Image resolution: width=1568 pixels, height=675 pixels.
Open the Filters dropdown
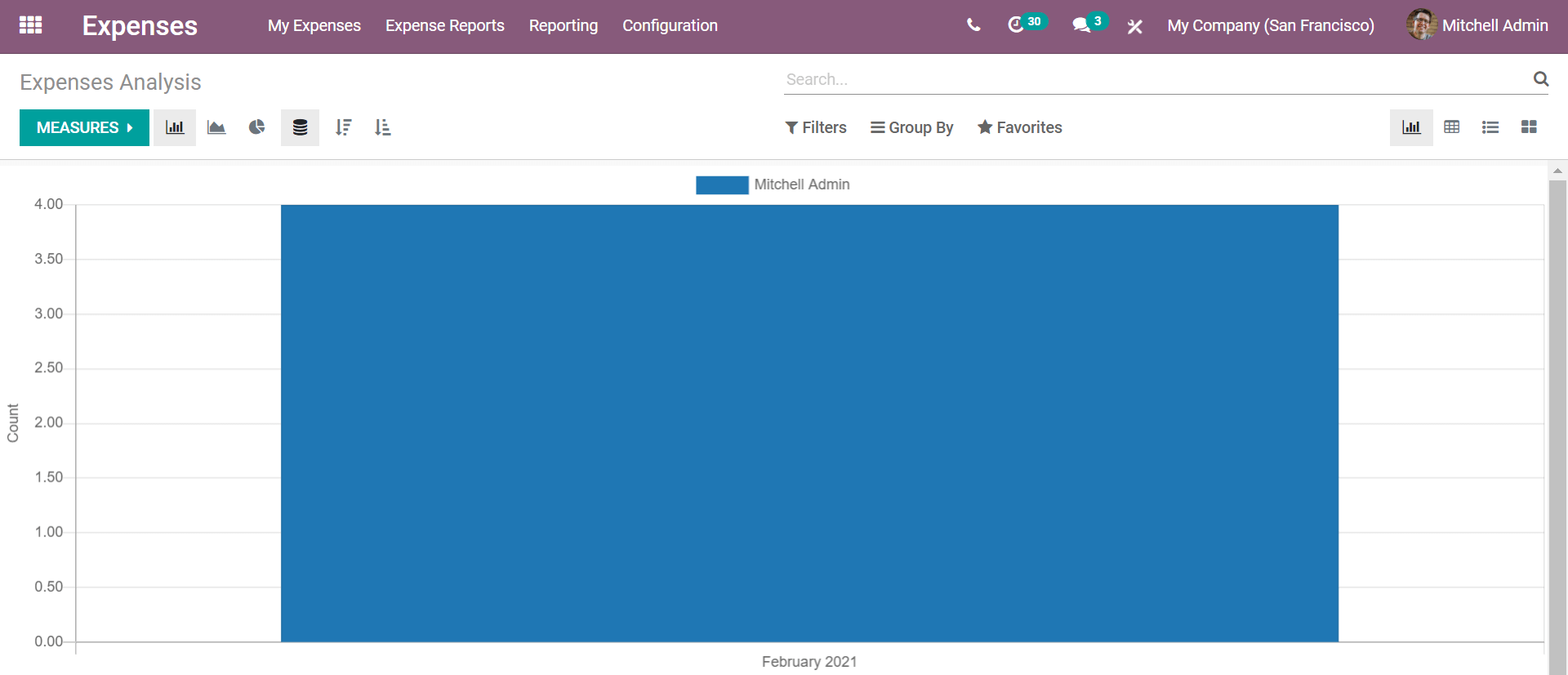click(816, 127)
